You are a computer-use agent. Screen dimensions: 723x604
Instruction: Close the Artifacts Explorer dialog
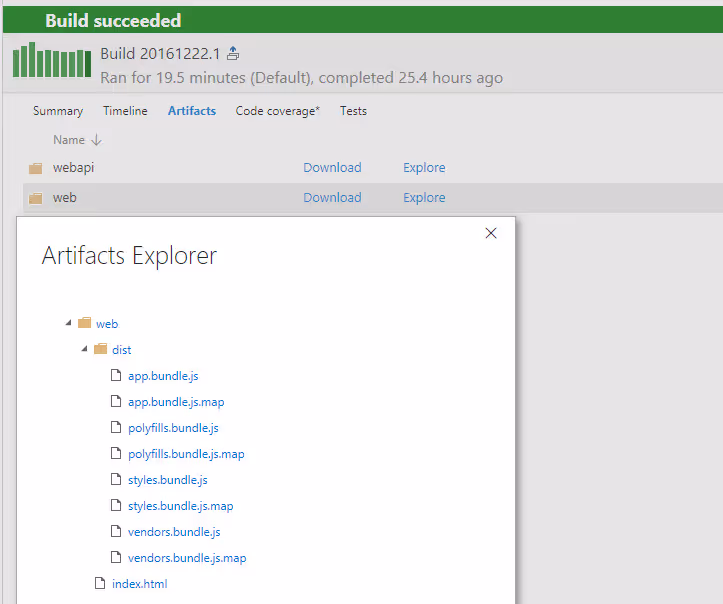coord(491,233)
